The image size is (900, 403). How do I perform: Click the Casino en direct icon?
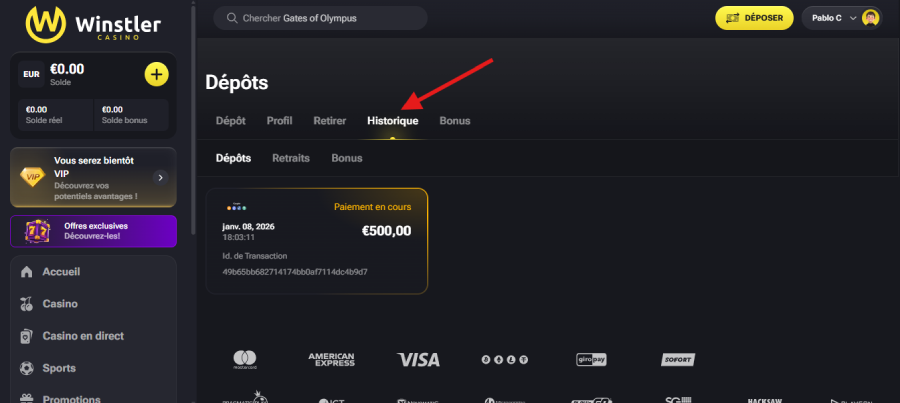tap(26, 336)
